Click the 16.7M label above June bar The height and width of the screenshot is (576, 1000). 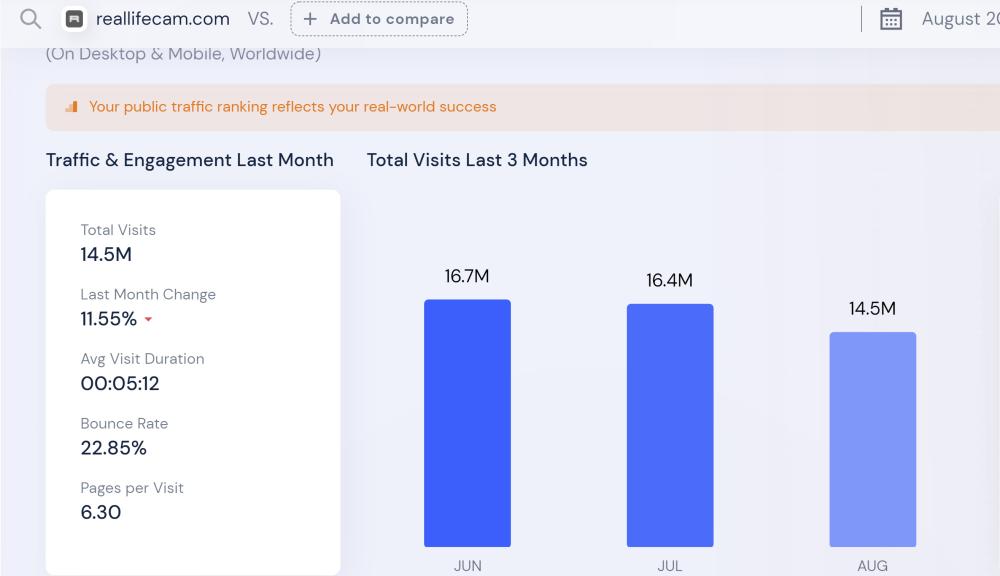[467, 276]
